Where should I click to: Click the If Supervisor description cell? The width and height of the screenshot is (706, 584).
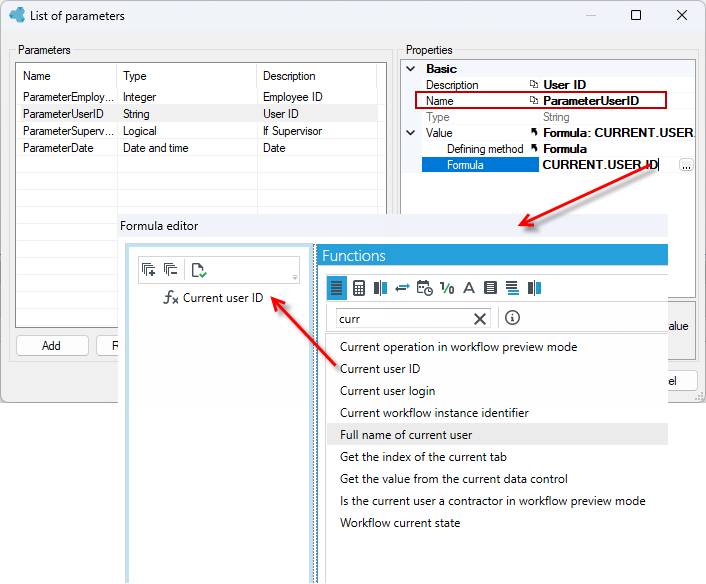tap(292, 131)
